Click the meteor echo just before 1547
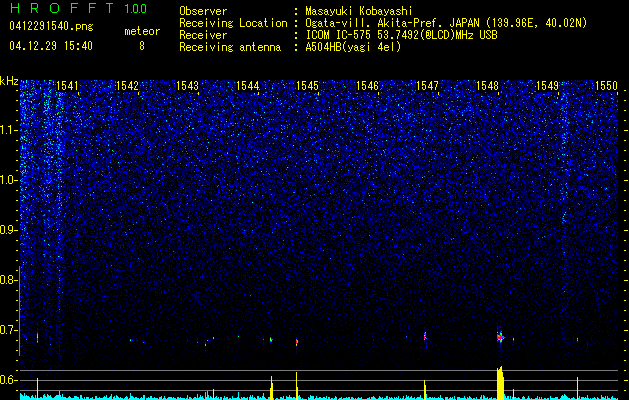This screenshot has width=629, height=400. click(x=425, y=336)
